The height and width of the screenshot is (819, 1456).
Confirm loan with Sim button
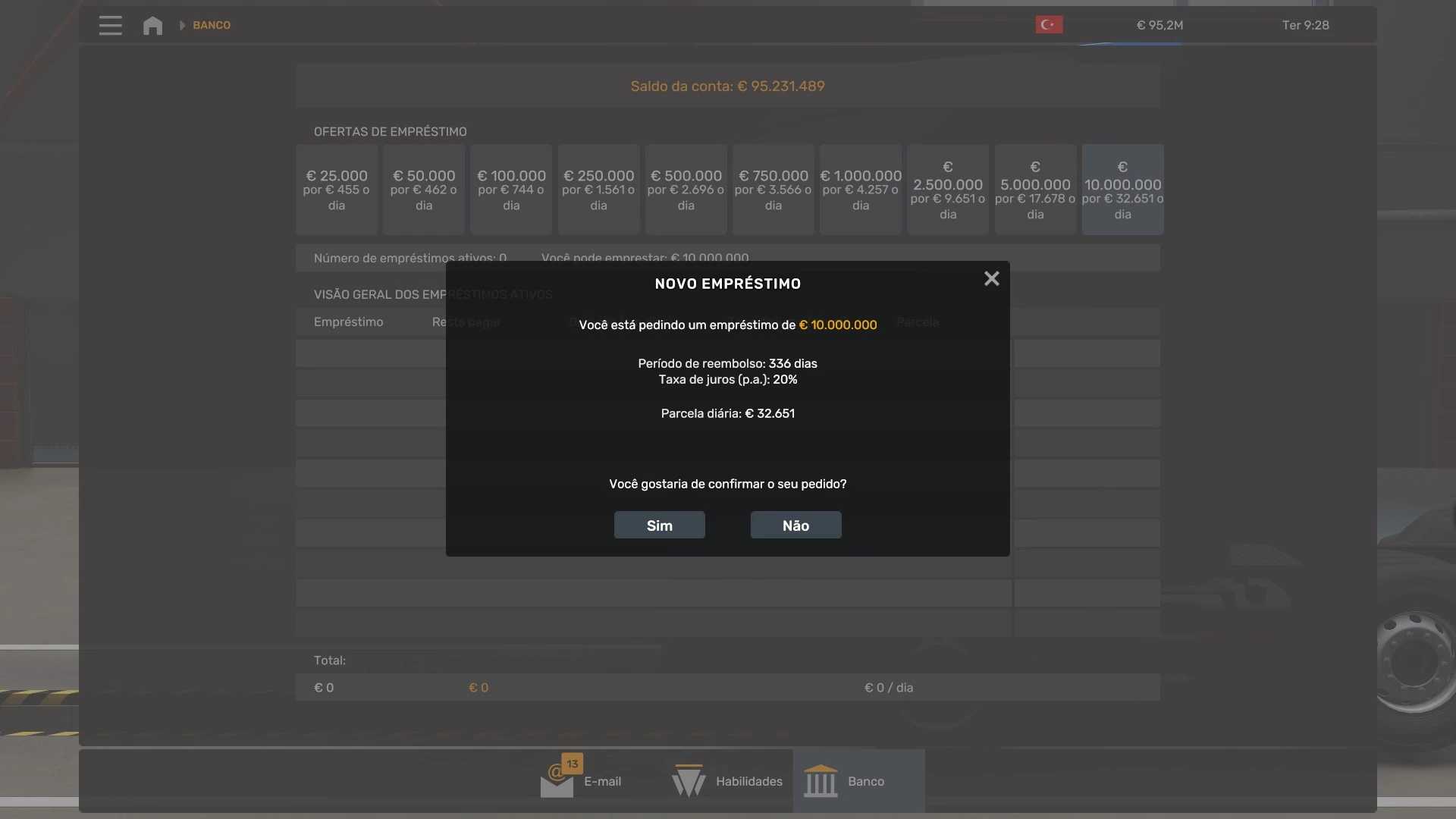(x=659, y=525)
